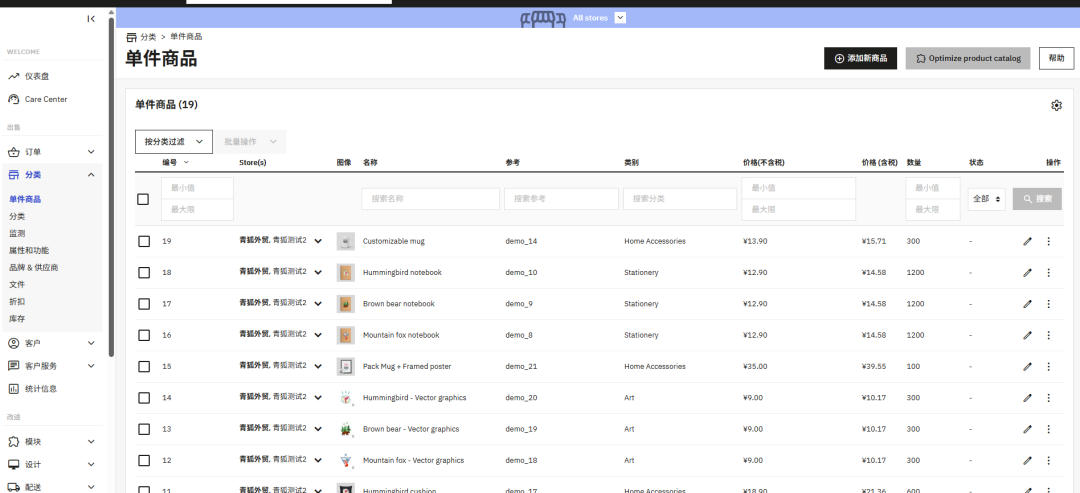This screenshot has height=493, width=1080.
Task: Edit Pack Mug + Framed poster pencil icon
Action: point(1027,366)
